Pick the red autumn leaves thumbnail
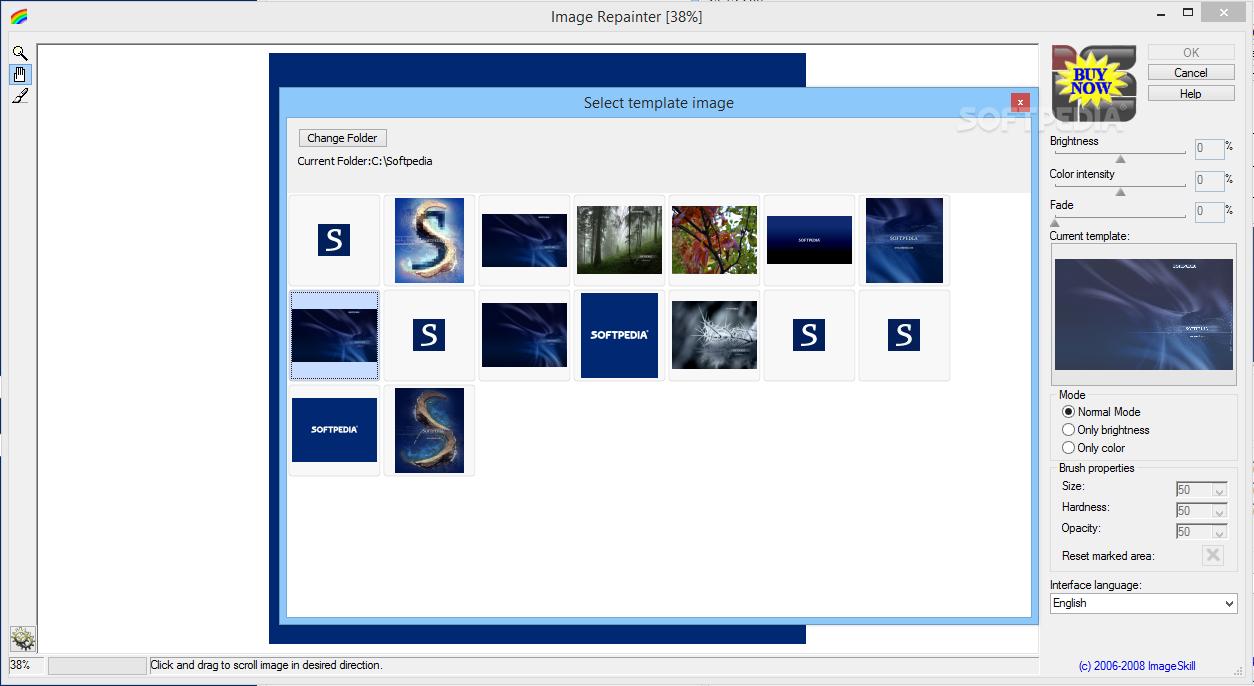This screenshot has width=1254, height=686. [x=714, y=240]
